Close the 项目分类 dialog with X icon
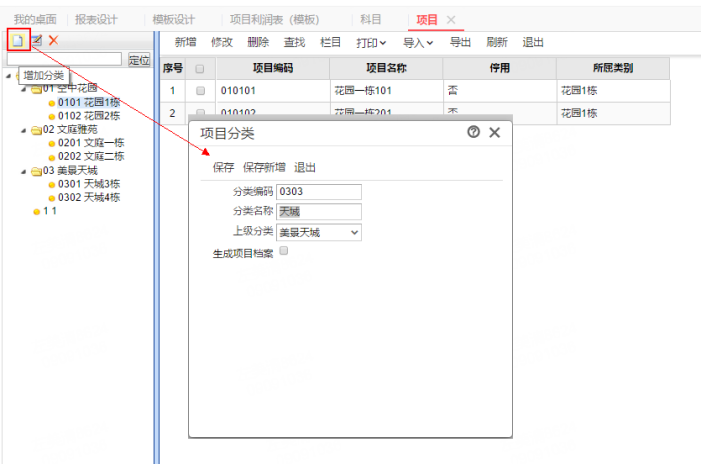 [494, 132]
